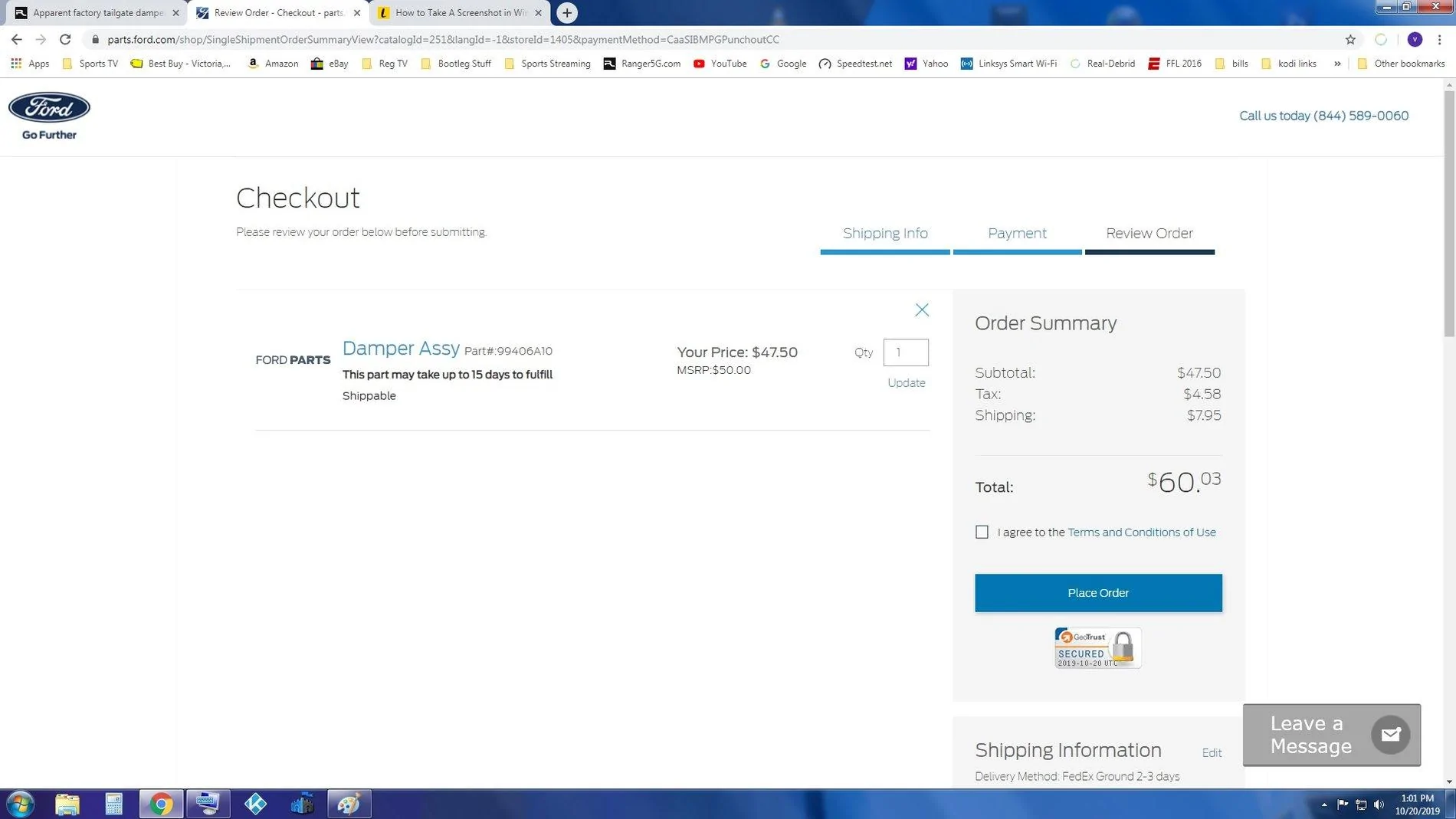Close the How to Take A Screenshot tab
The image size is (1456, 819).
coord(539,13)
